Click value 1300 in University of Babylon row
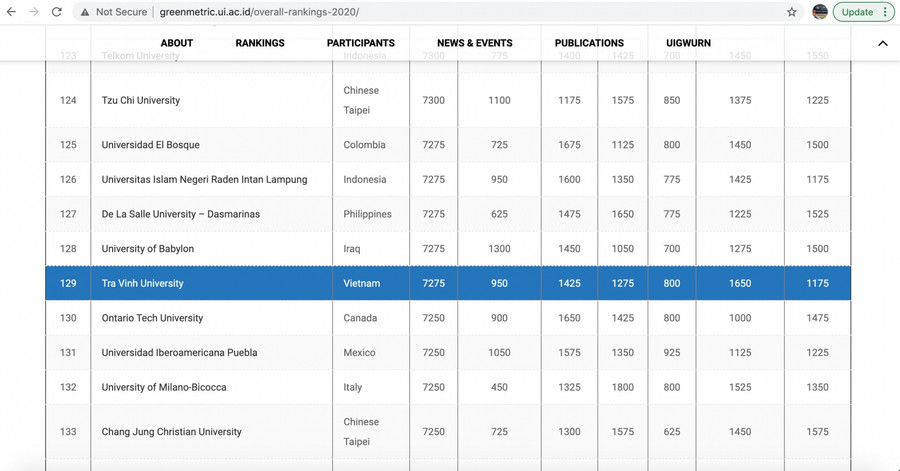The width and height of the screenshot is (900, 471). coord(499,249)
